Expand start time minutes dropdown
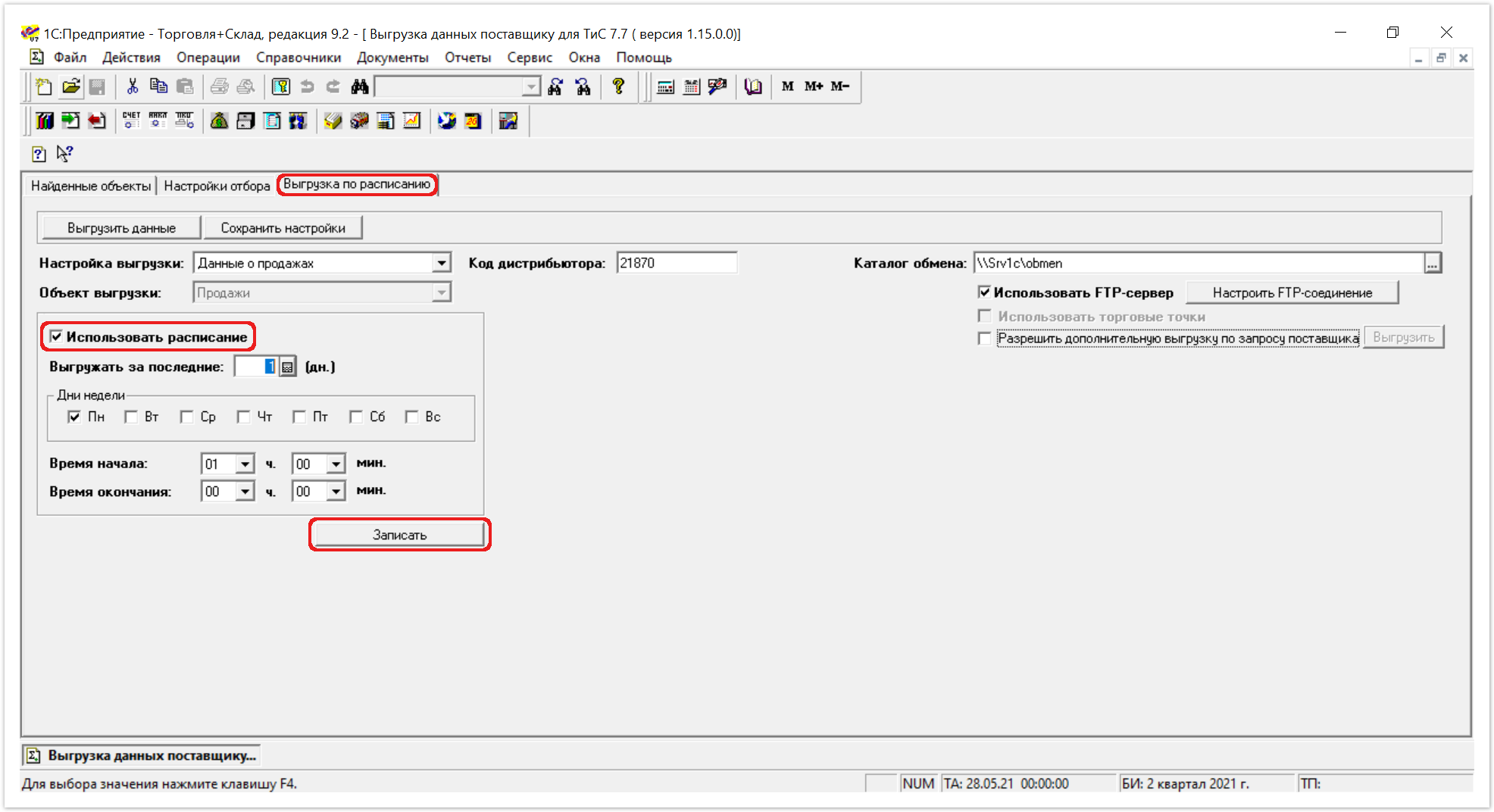Screen dimensions: 1494x812 pos(336,464)
